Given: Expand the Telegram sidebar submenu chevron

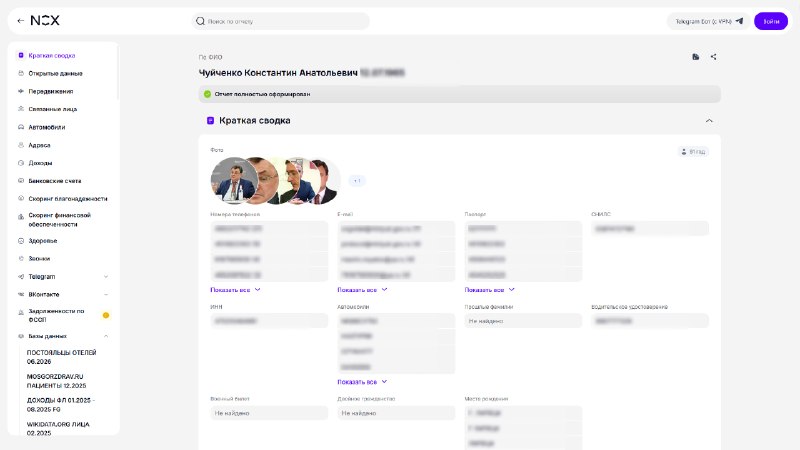Looking at the screenshot, I should click(x=106, y=277).
